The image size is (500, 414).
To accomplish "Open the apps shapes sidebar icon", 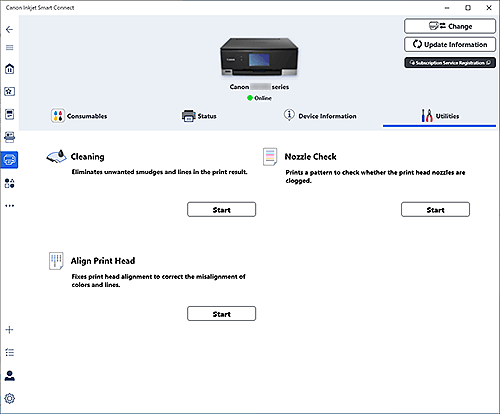I will [x=9, y=183].
